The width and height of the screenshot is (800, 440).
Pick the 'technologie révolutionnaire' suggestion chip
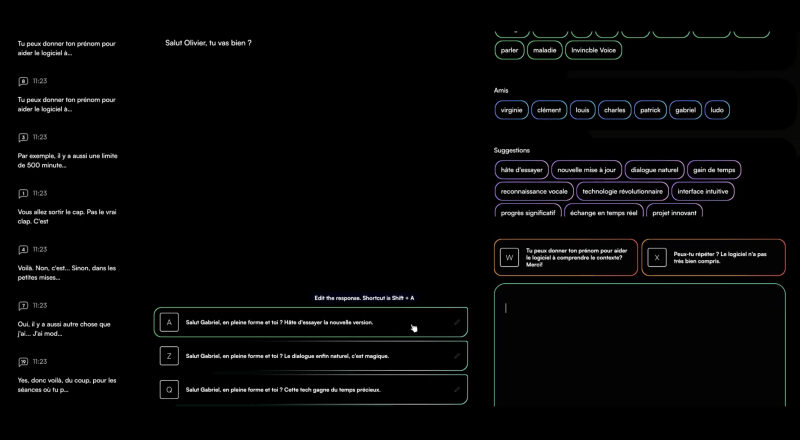pos(622,191)
